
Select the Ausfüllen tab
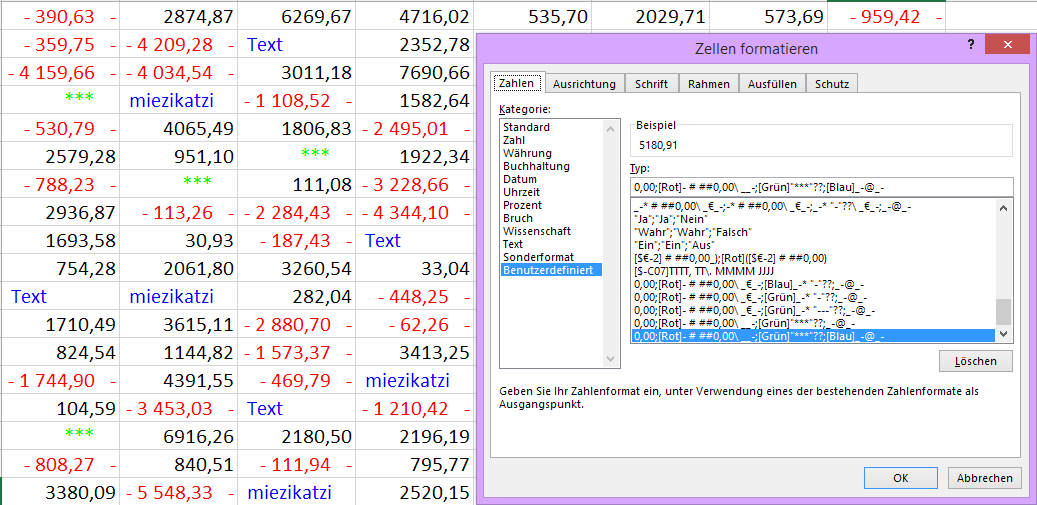tap(770, 84)
